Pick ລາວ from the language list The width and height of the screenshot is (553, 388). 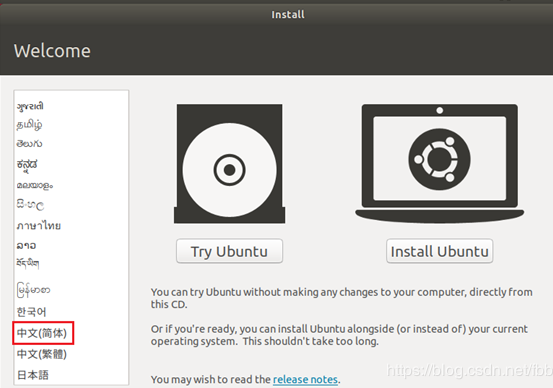[26, 245]
